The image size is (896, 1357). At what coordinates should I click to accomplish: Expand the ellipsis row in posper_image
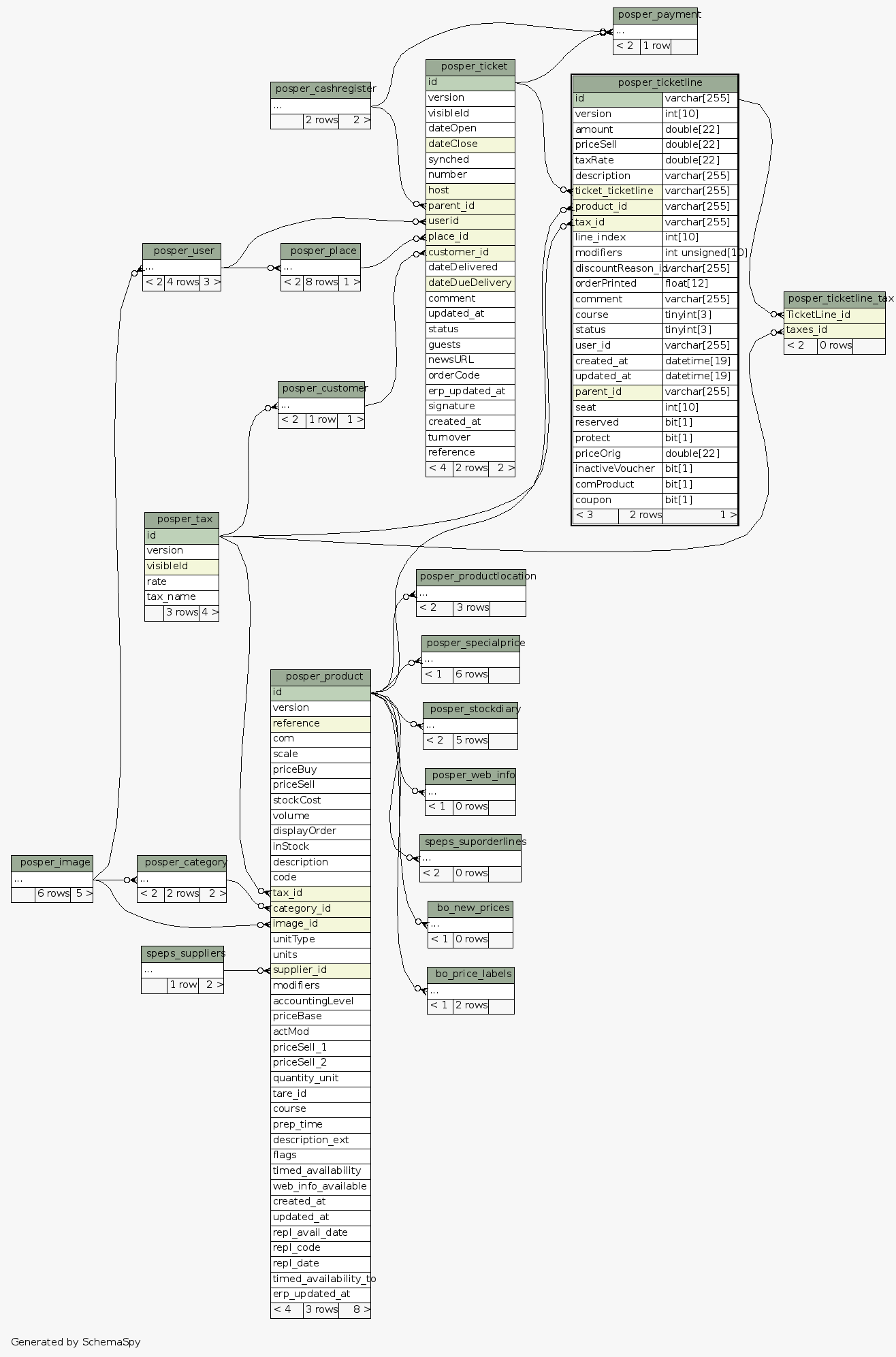pos(52,879)
